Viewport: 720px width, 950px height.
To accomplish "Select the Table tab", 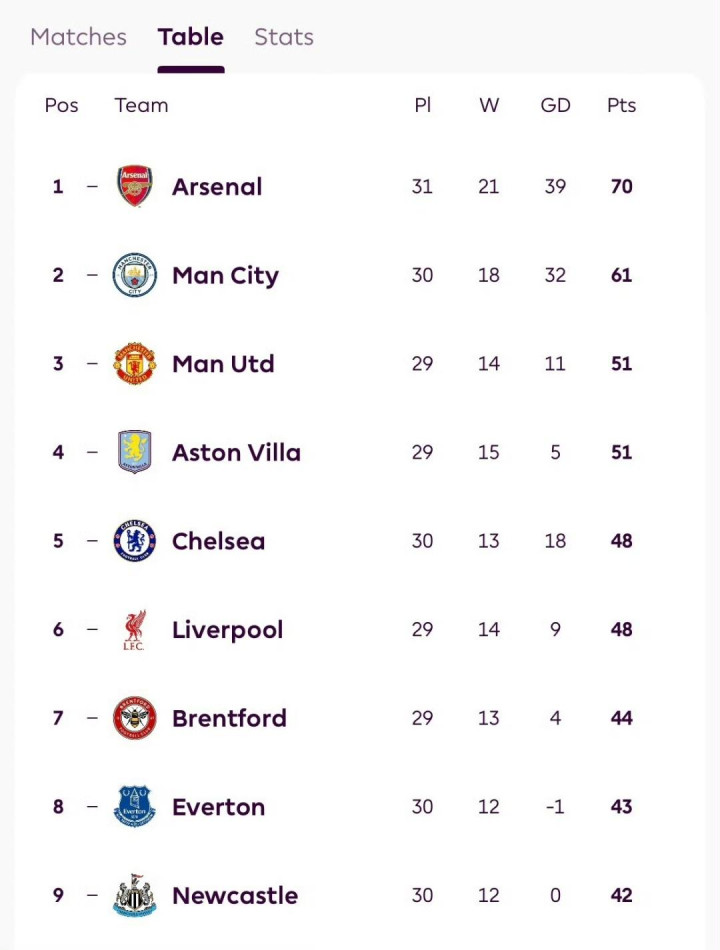I will 190,37.
